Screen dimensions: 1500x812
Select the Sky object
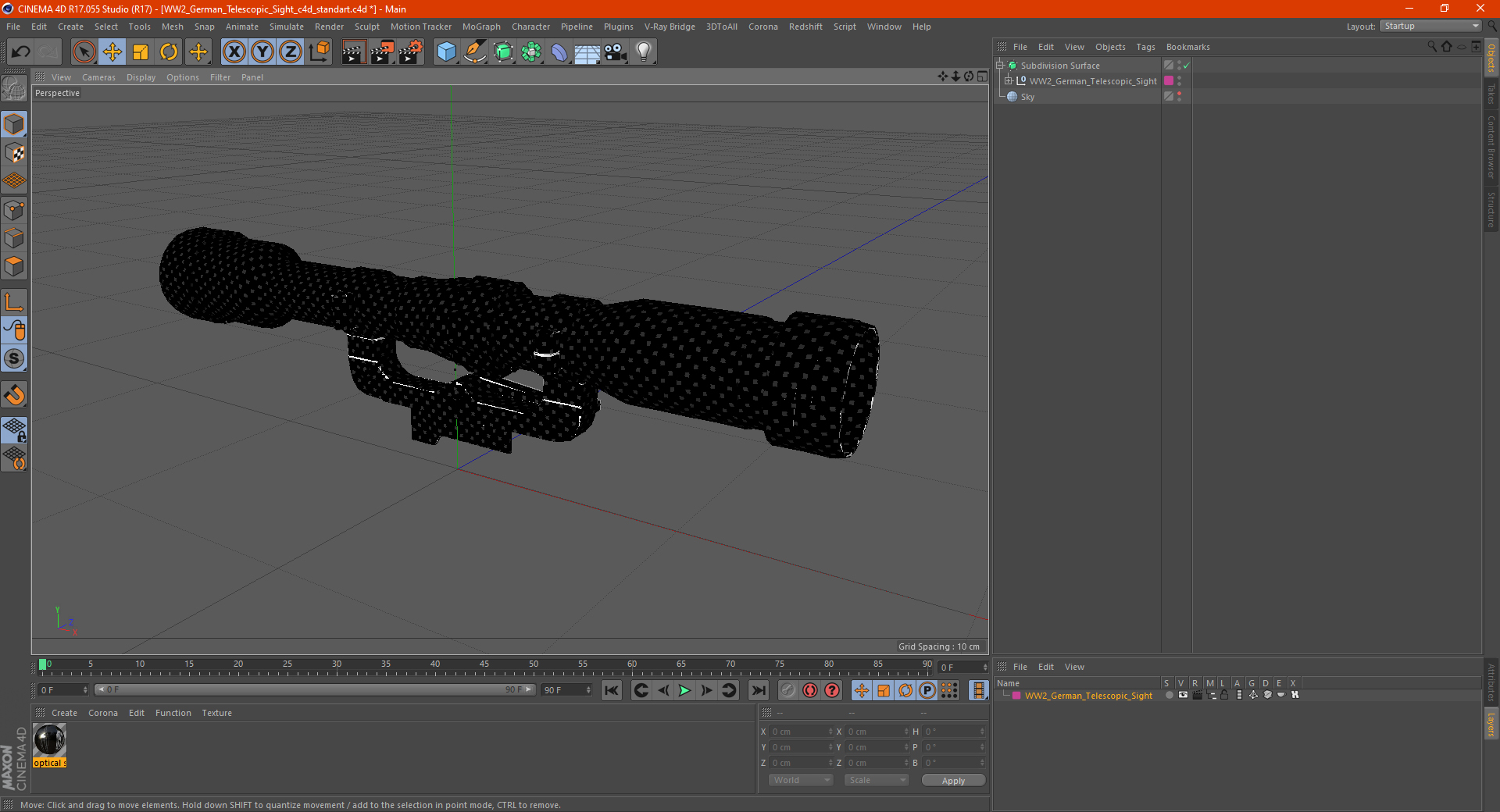pyautogui.click(x=1027, y=97)
